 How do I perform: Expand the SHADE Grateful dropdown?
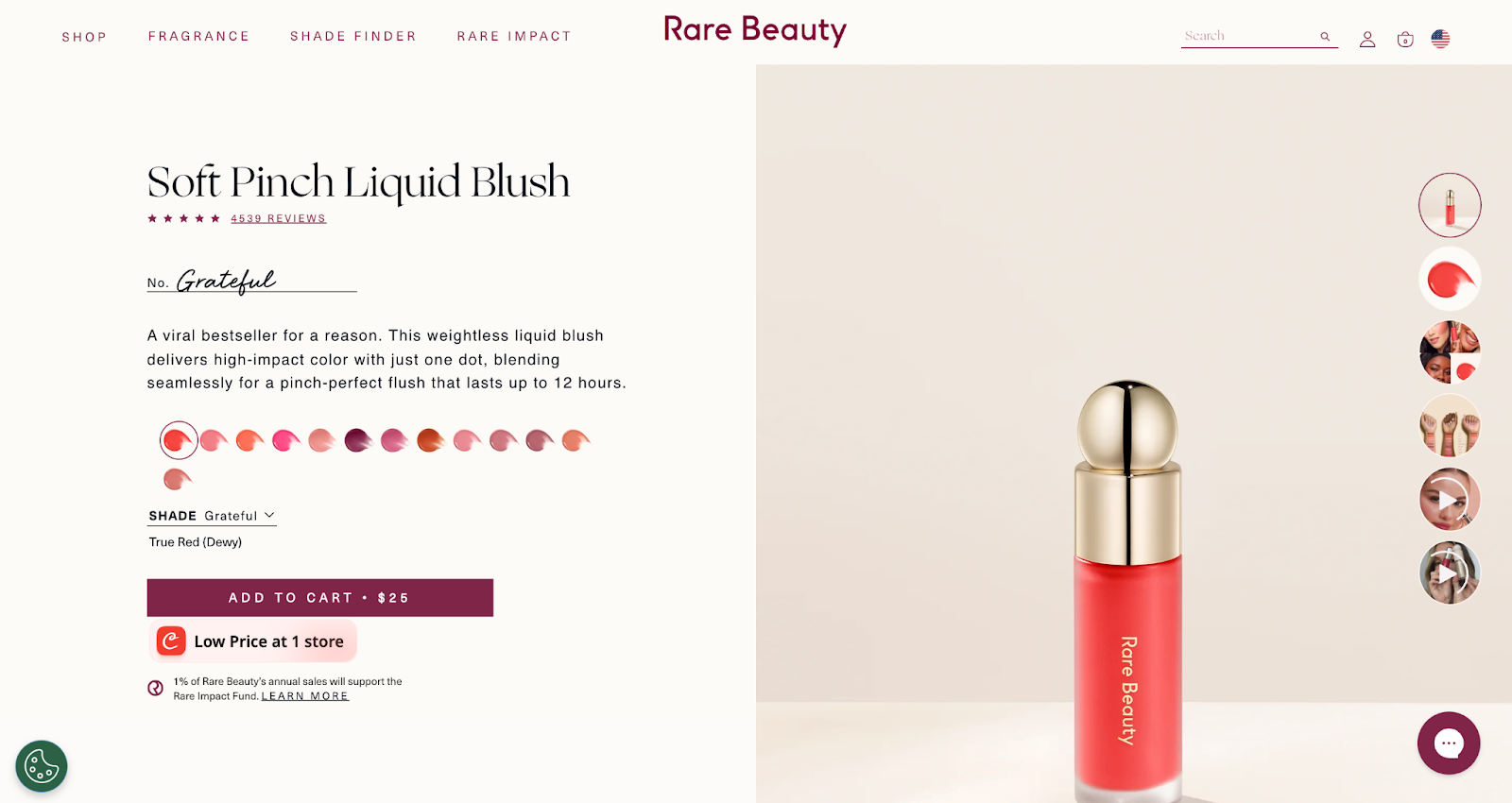click(212, 516)
